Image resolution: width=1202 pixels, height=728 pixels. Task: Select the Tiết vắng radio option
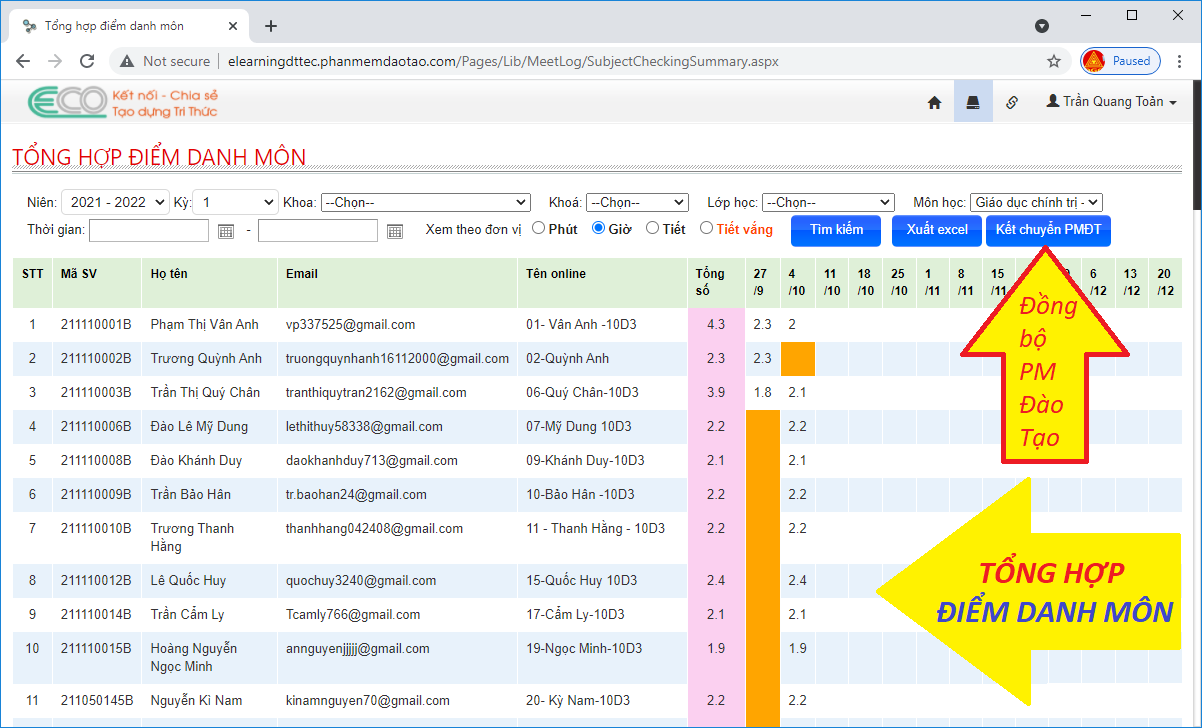point(707,228)
